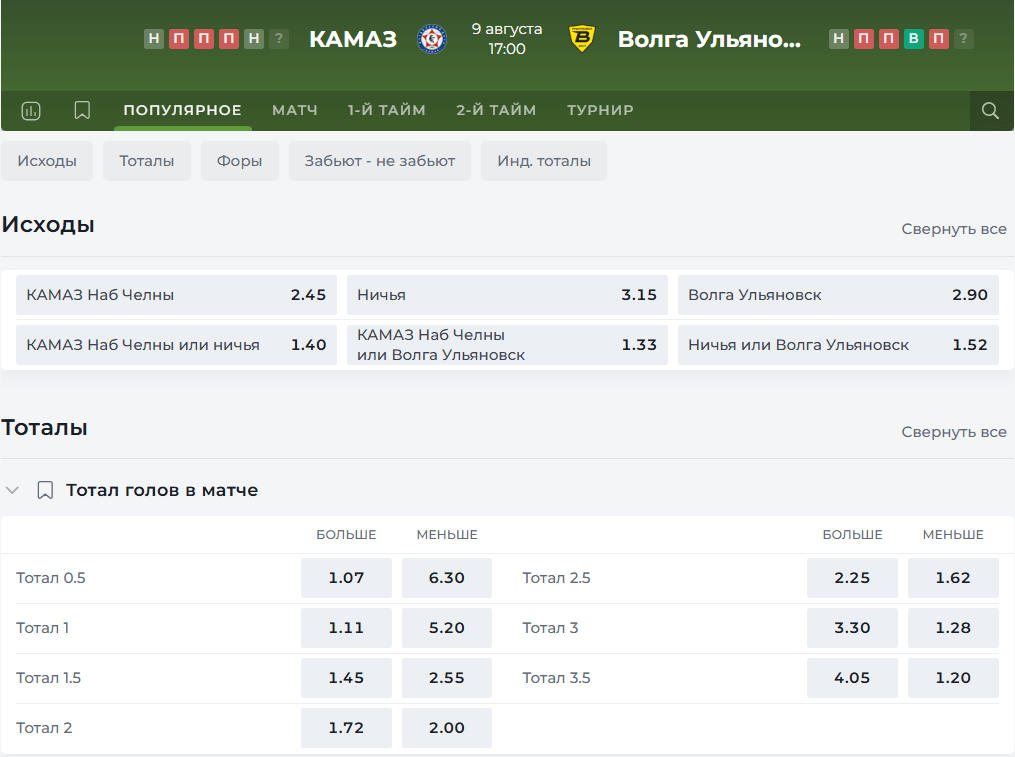Select Тотал 1.5 меньше 2.55

pos(447,677)
